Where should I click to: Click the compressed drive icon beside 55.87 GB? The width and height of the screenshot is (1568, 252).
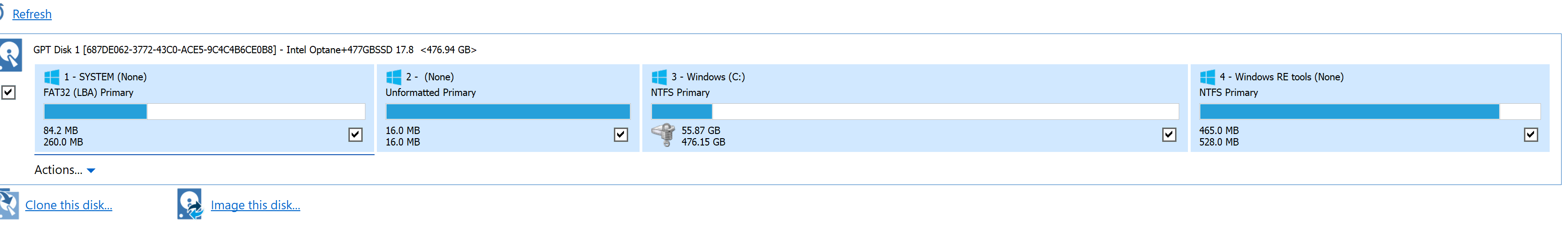(x=663, y=134)
